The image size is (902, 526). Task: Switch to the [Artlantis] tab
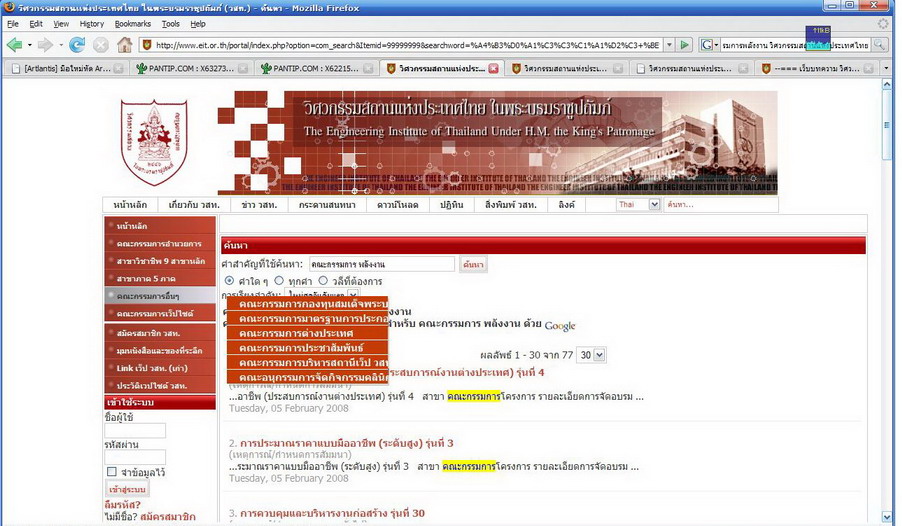[67, 68]
